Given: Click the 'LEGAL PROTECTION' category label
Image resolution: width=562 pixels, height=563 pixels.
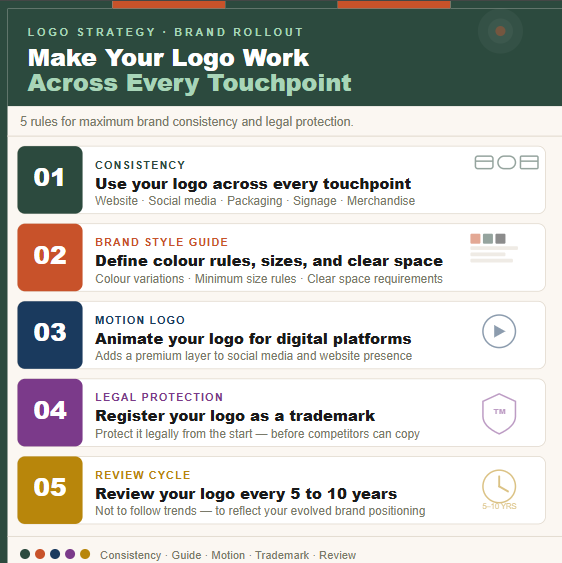Looking at the screenshot, I should point(159,397).
